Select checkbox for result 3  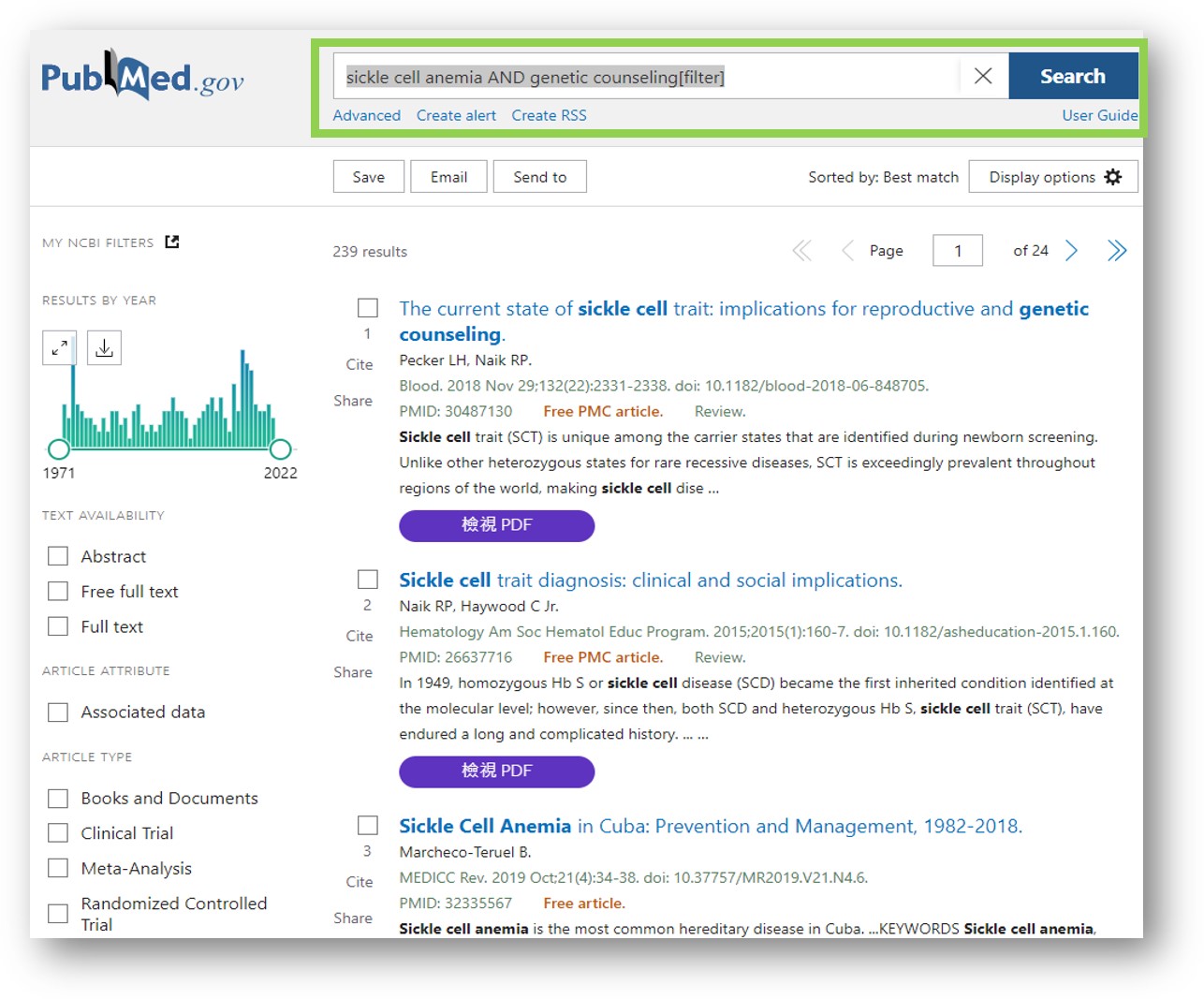[x=368, y=825]
